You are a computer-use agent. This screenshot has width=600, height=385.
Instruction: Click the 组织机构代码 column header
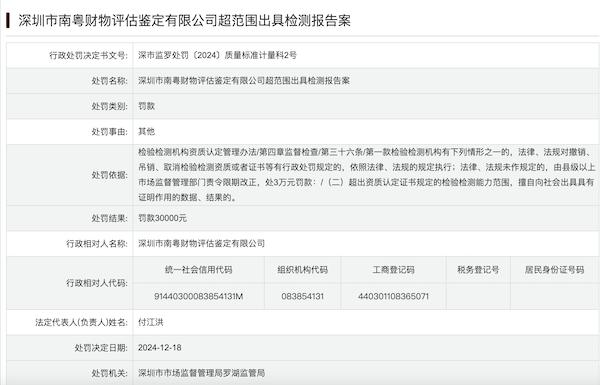[303, 270]
